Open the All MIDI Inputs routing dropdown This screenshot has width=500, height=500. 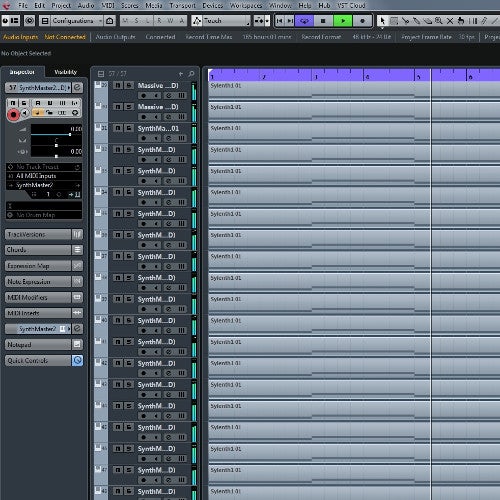44,176
